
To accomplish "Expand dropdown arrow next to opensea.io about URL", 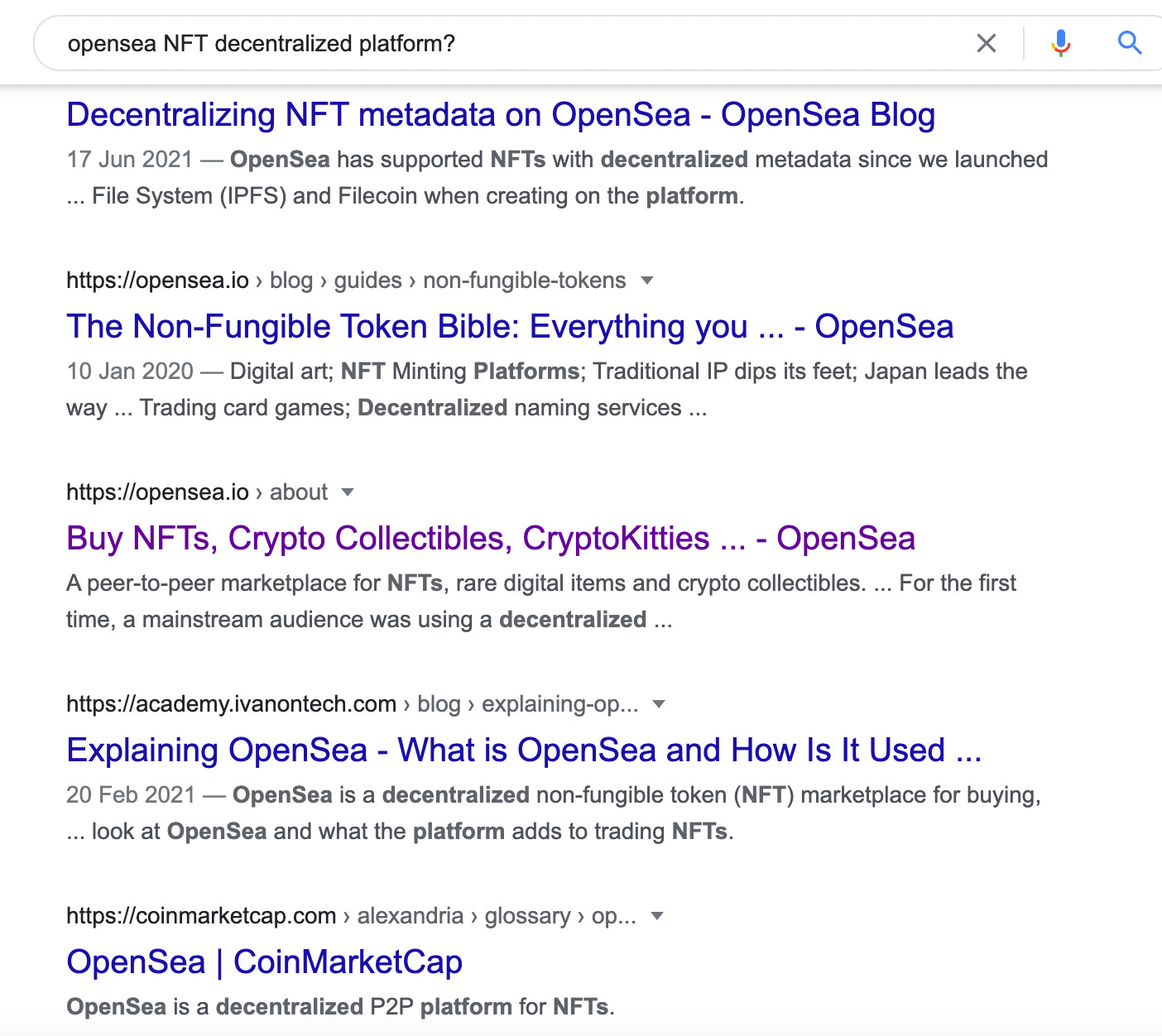I will click(x=348, y=492).
